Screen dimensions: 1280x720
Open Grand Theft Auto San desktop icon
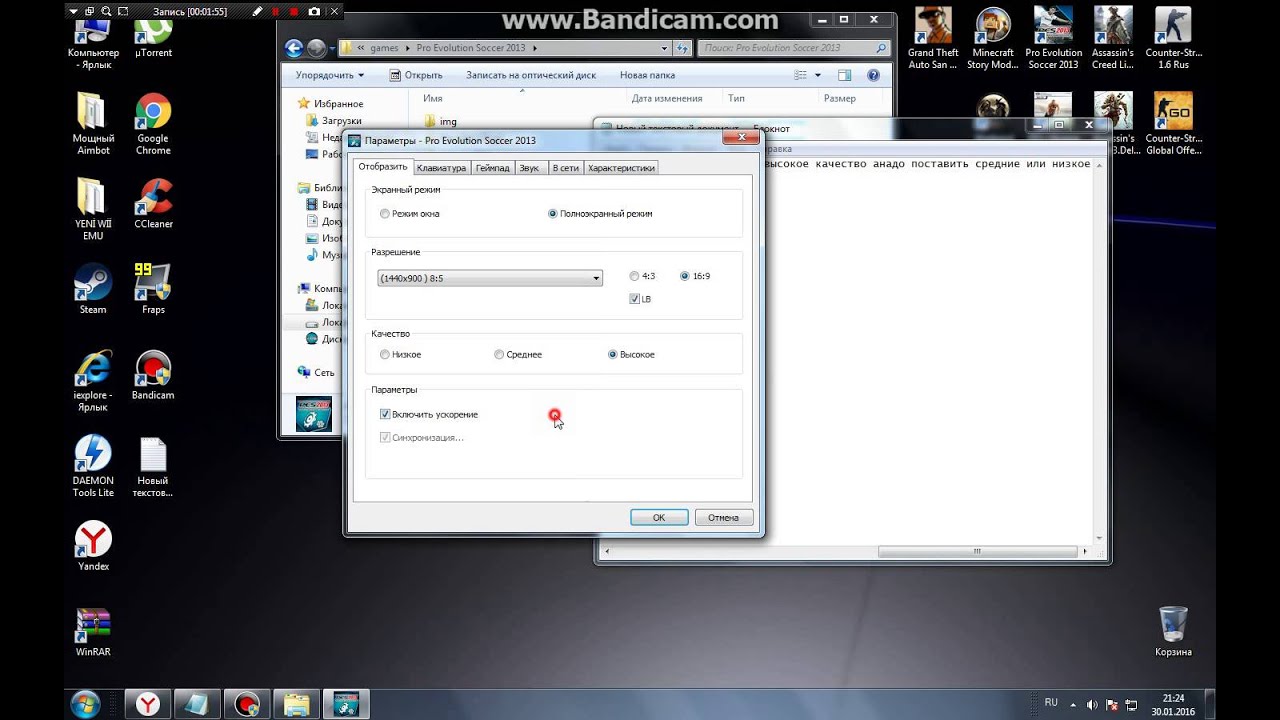pos(933,38)
